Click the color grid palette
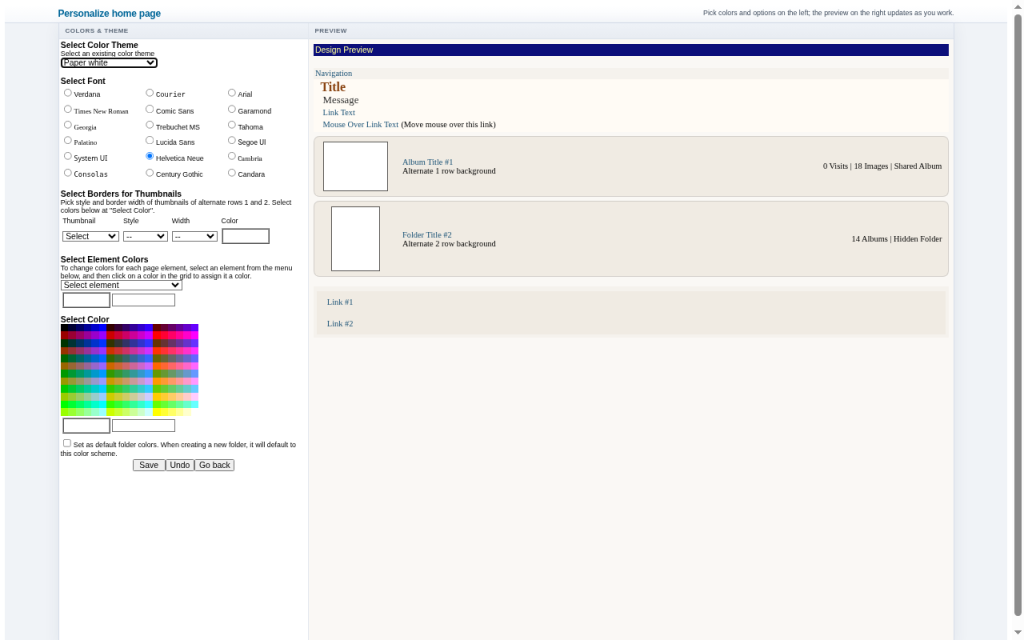This screenshot has width=1024, height=640. pos(129,370)
